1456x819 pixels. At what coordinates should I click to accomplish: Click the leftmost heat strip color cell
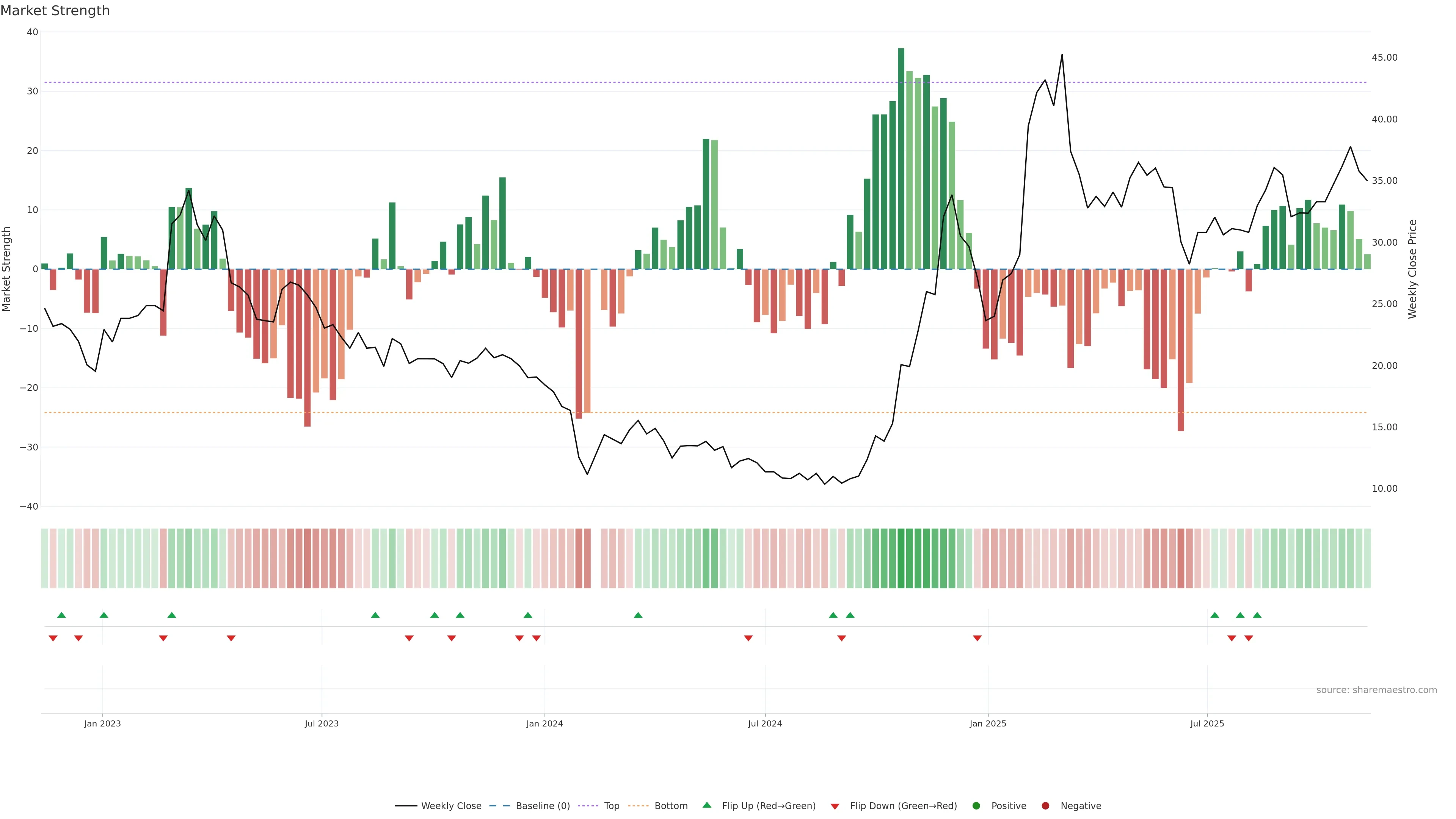(x=45, y=558)
